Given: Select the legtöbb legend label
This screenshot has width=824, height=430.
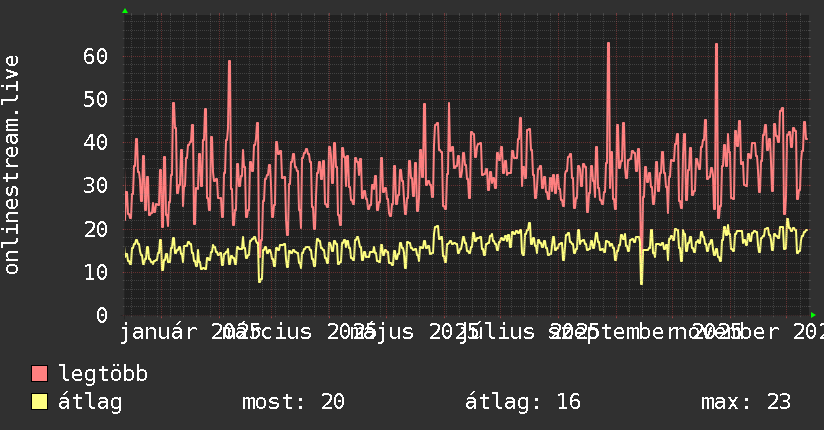Looking at the screenshot, I should (x=103, y=374).
